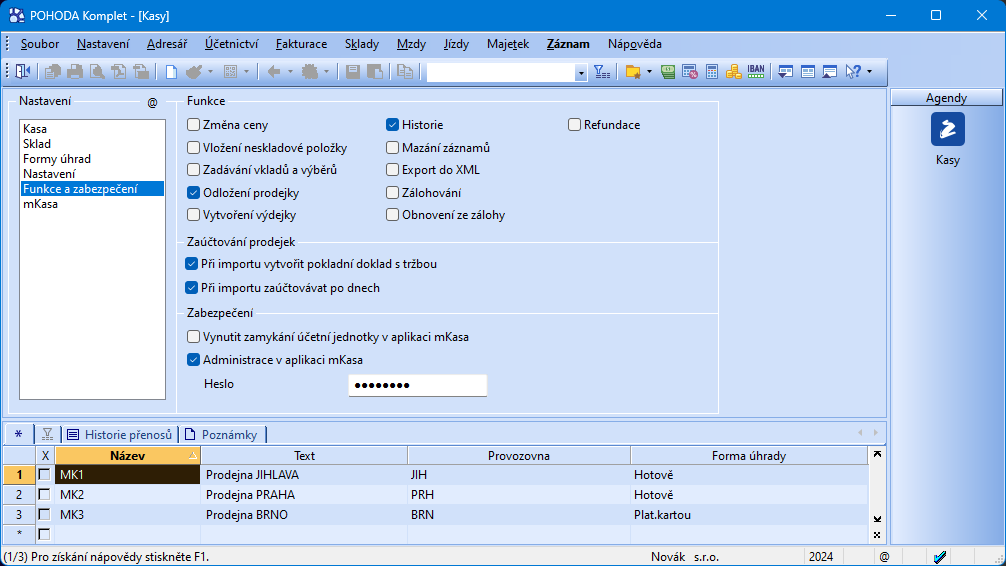
Task: Enable the Zálohování checkbox
Action: 392,193
